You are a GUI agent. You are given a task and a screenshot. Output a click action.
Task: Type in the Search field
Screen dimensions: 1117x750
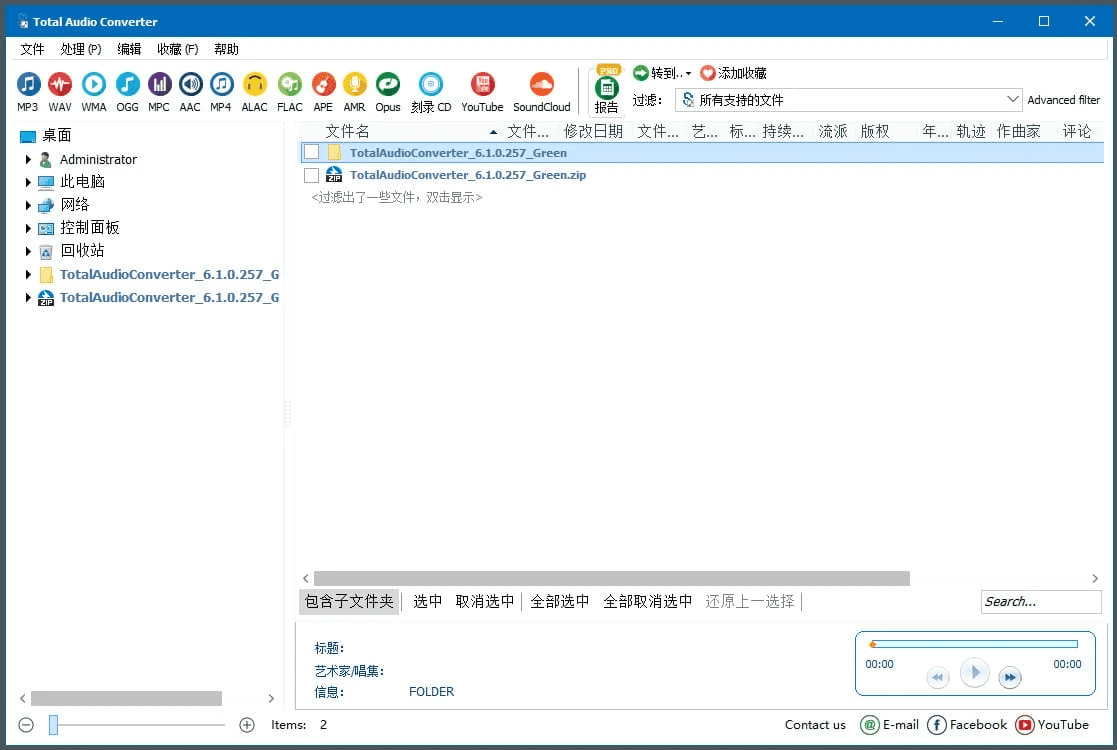1040,601
